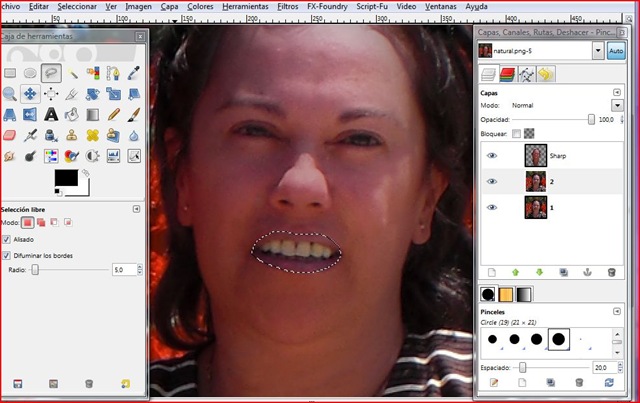Click the Opacidad value stepper arrows
Image resolution: width=640 pixels, height=403 pixels.
click(x=622, y=120)
